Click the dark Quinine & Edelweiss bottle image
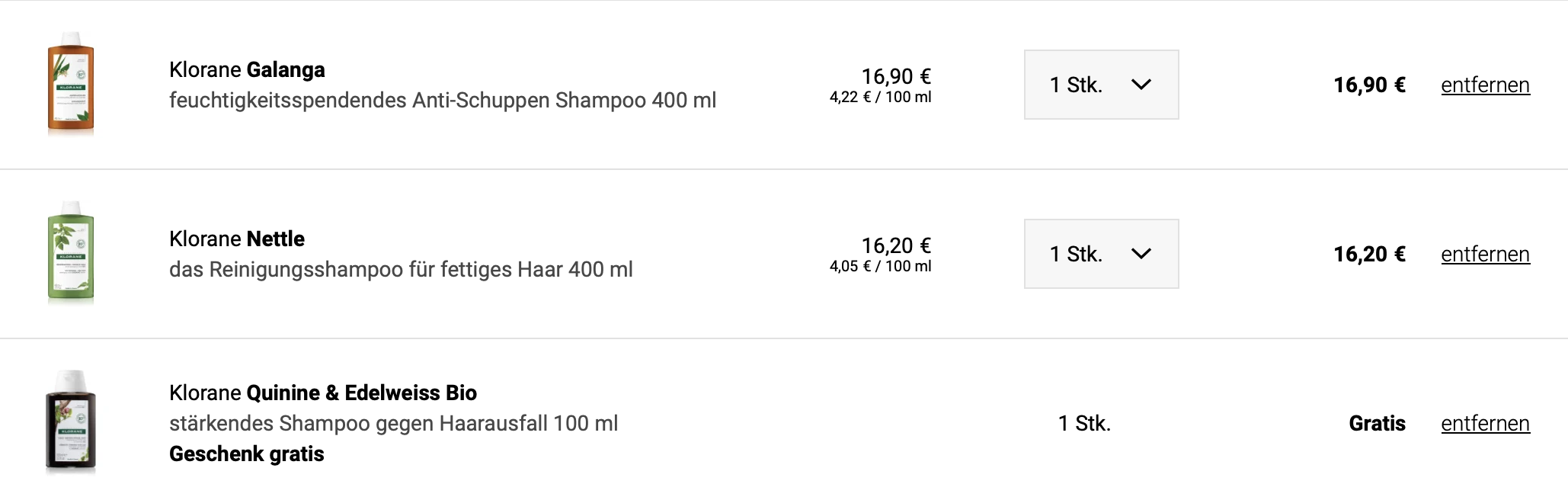This screenshot has height=500, width=1568. click(x=71, y=423)
